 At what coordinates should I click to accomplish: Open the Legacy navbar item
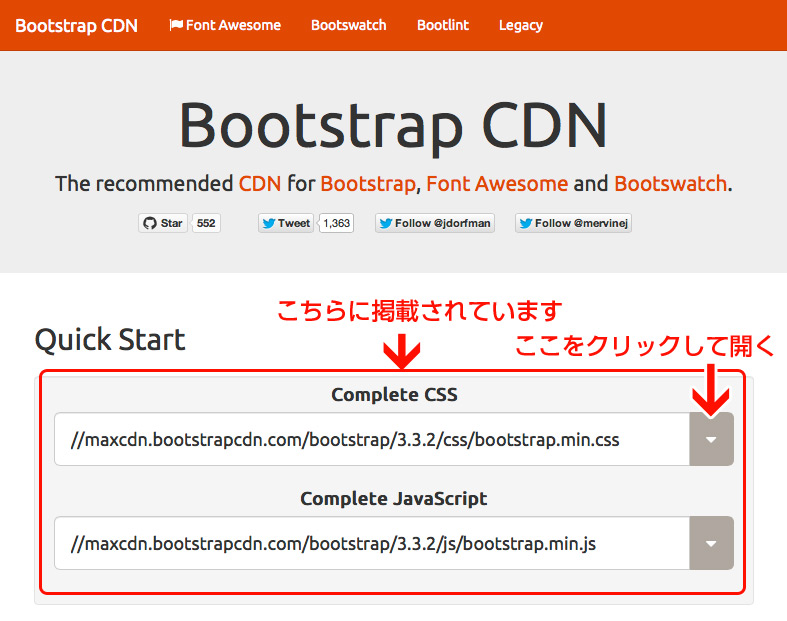tap(521, 25)
